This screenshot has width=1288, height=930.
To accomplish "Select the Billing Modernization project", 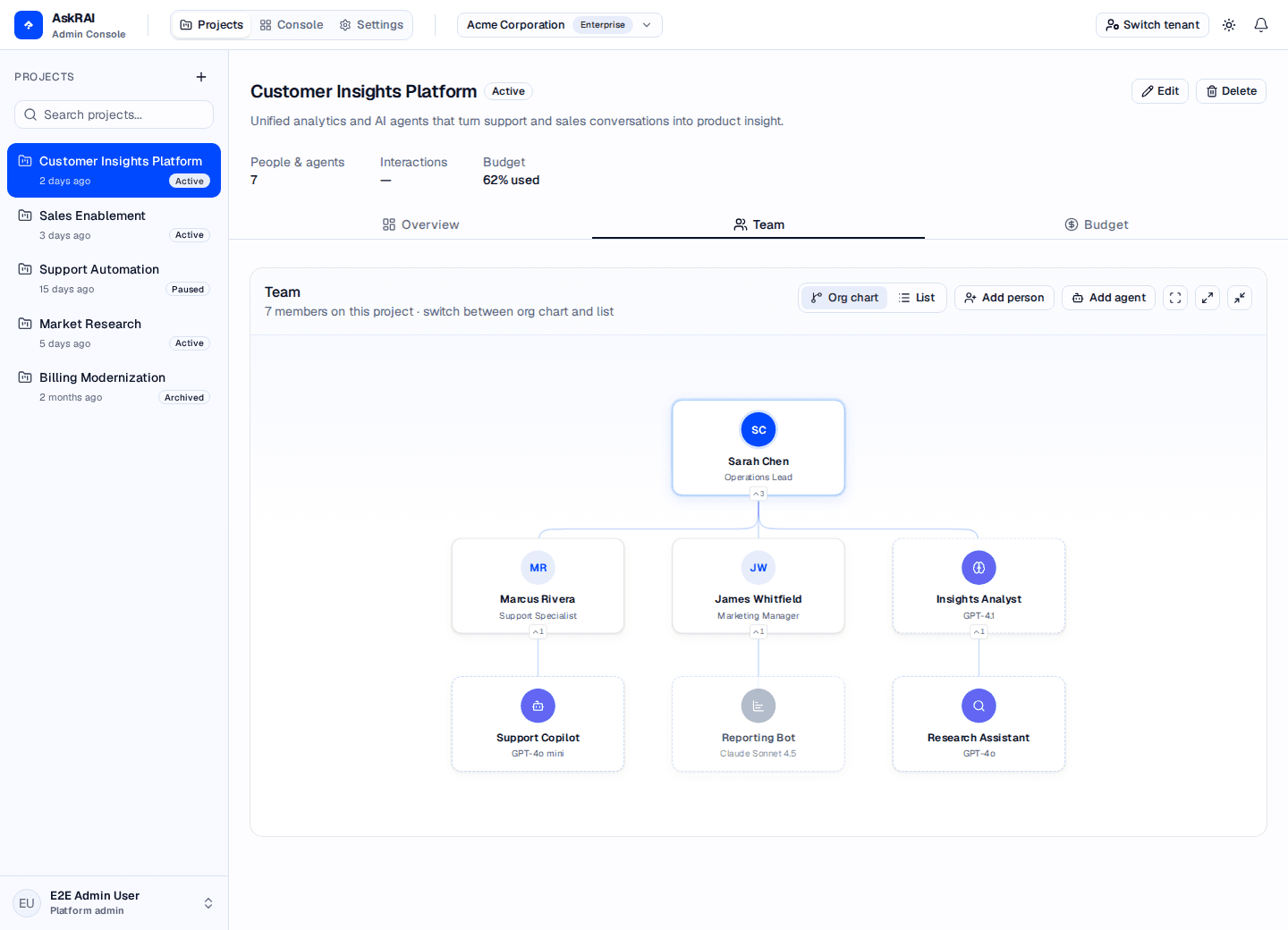I will (x=114, y=386).
